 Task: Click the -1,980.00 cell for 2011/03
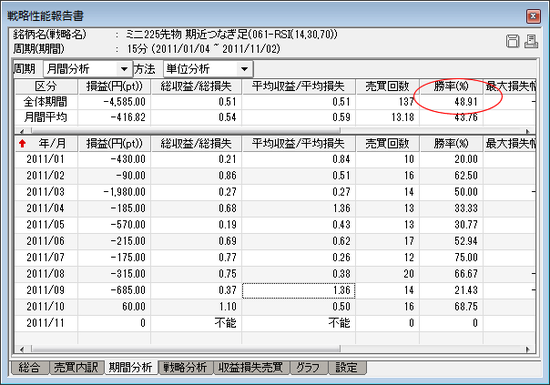[114, 192]
